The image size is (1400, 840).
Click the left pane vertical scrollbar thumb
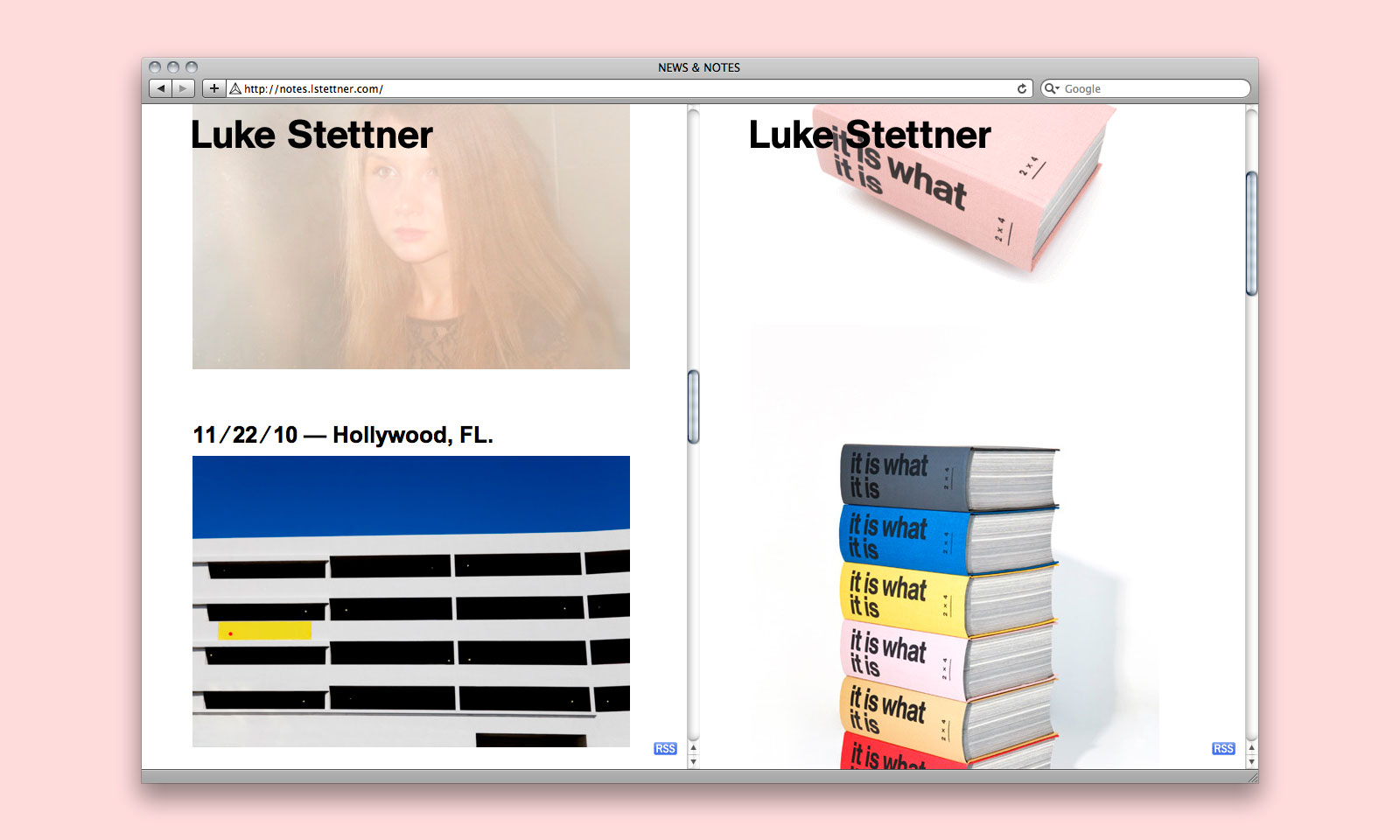click(694, 407)
